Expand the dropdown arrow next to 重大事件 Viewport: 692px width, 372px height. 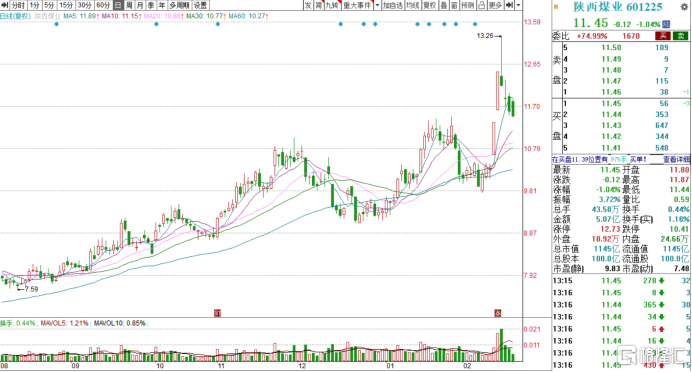click(x=377, y=5)
